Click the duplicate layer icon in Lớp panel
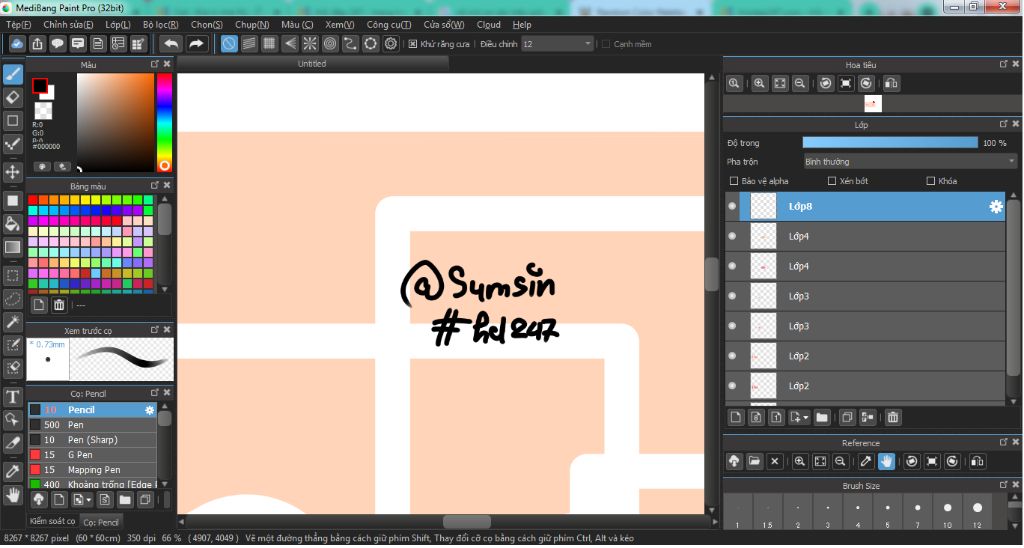 pyautogui.click(x=847, y=417)
